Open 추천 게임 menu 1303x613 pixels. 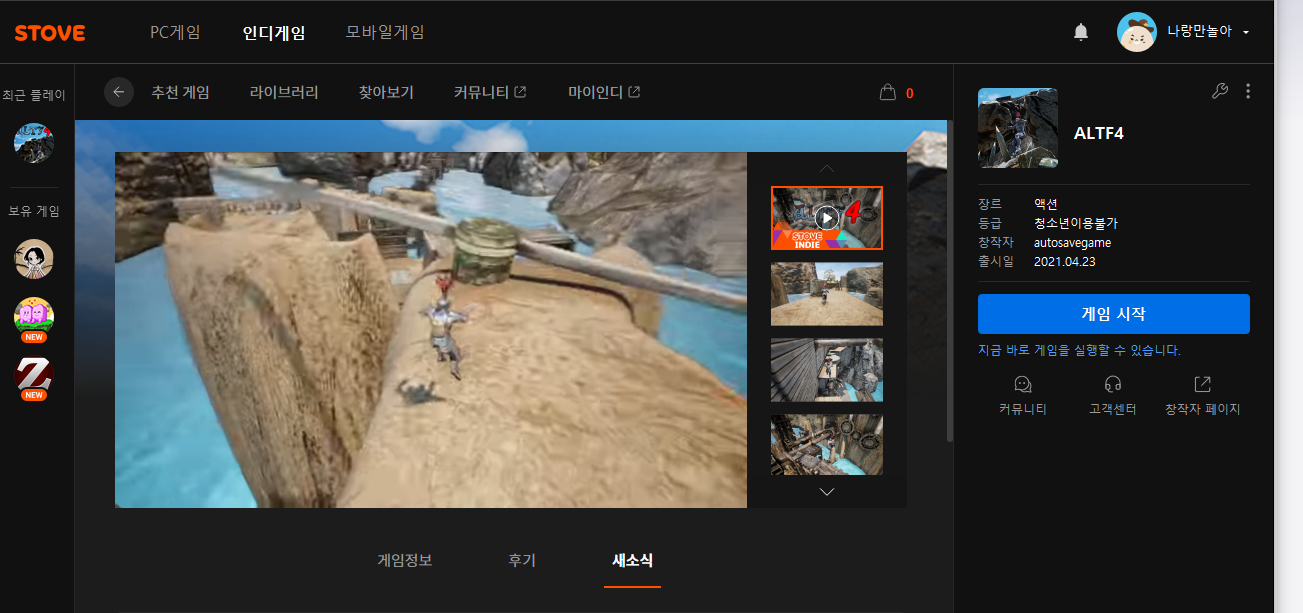pos(180,92)
